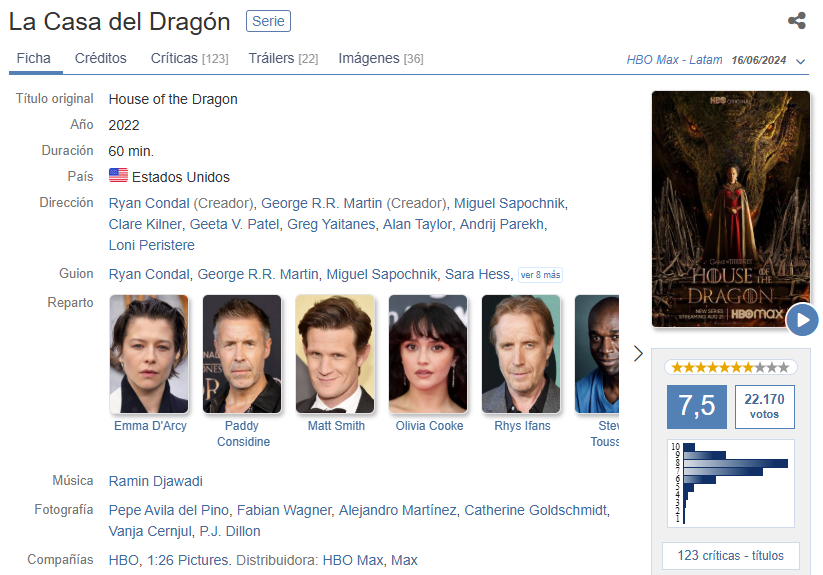
Task: Expand writers with 'ver 8 más'
Action: 540,274
